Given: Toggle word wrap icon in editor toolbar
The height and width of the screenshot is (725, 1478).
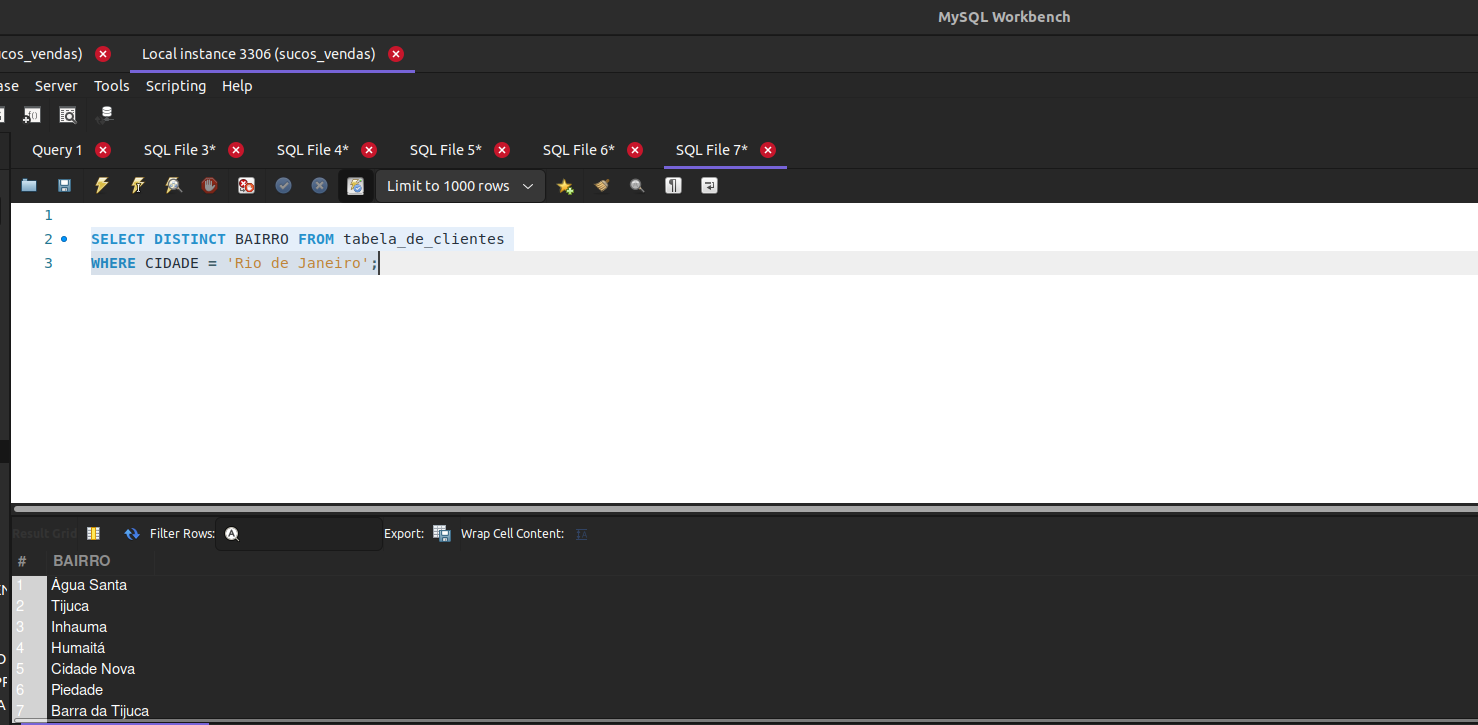Looking at the screenshot, I should pos(709,185).
